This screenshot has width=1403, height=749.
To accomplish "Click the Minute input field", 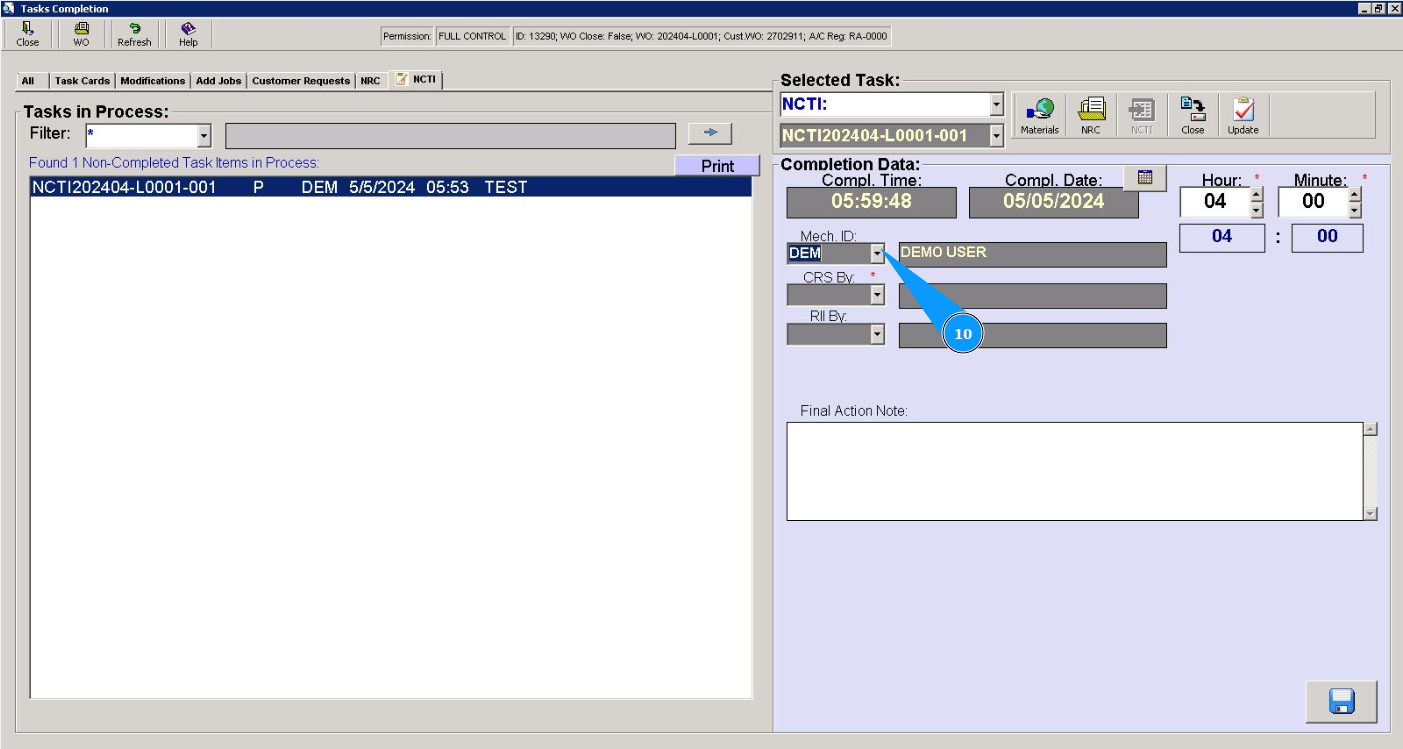I will [x=1313, y=202].
